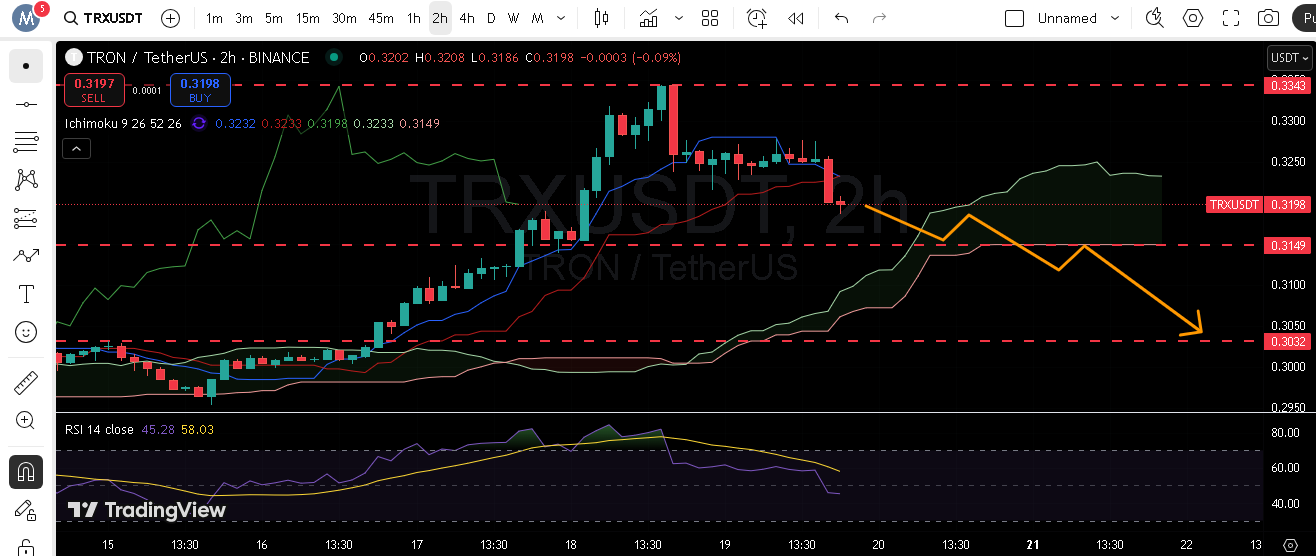Click the purple Ichimoku refresh icon
This screenshot has width=1316, height=556.
pyautogui.click(x=199, y=123)
